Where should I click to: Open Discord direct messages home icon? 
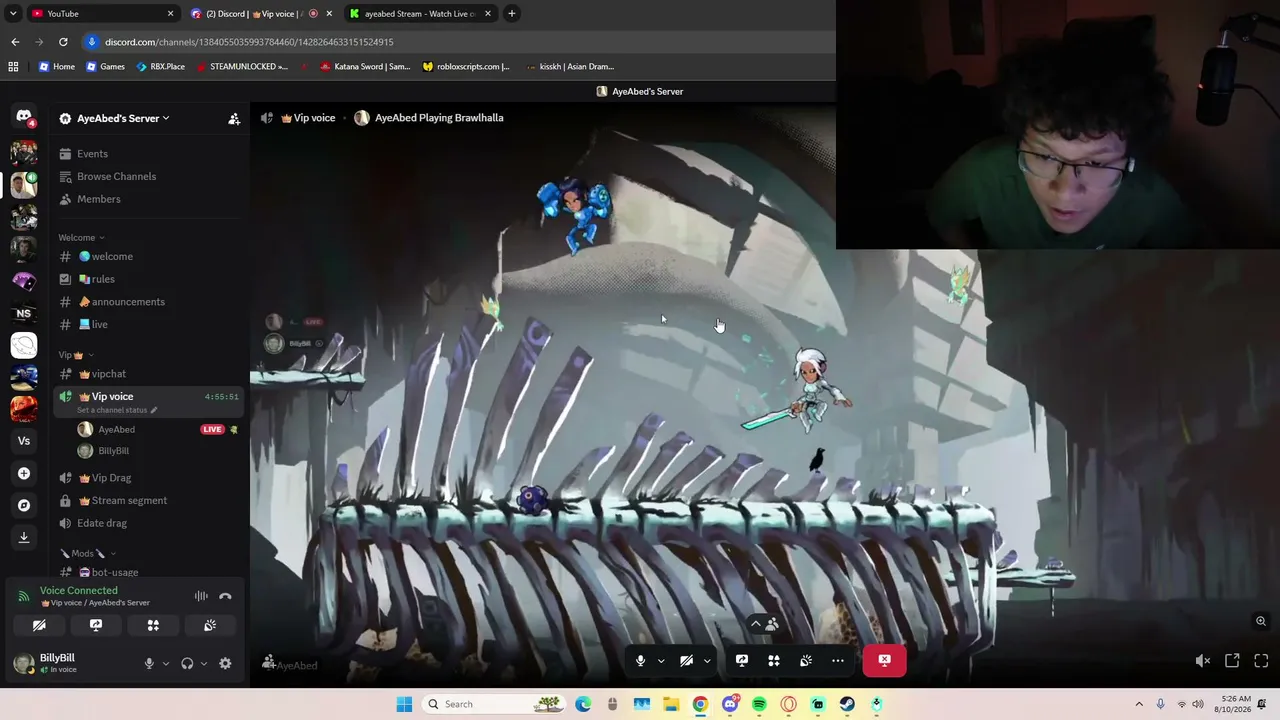coord(24,117)
